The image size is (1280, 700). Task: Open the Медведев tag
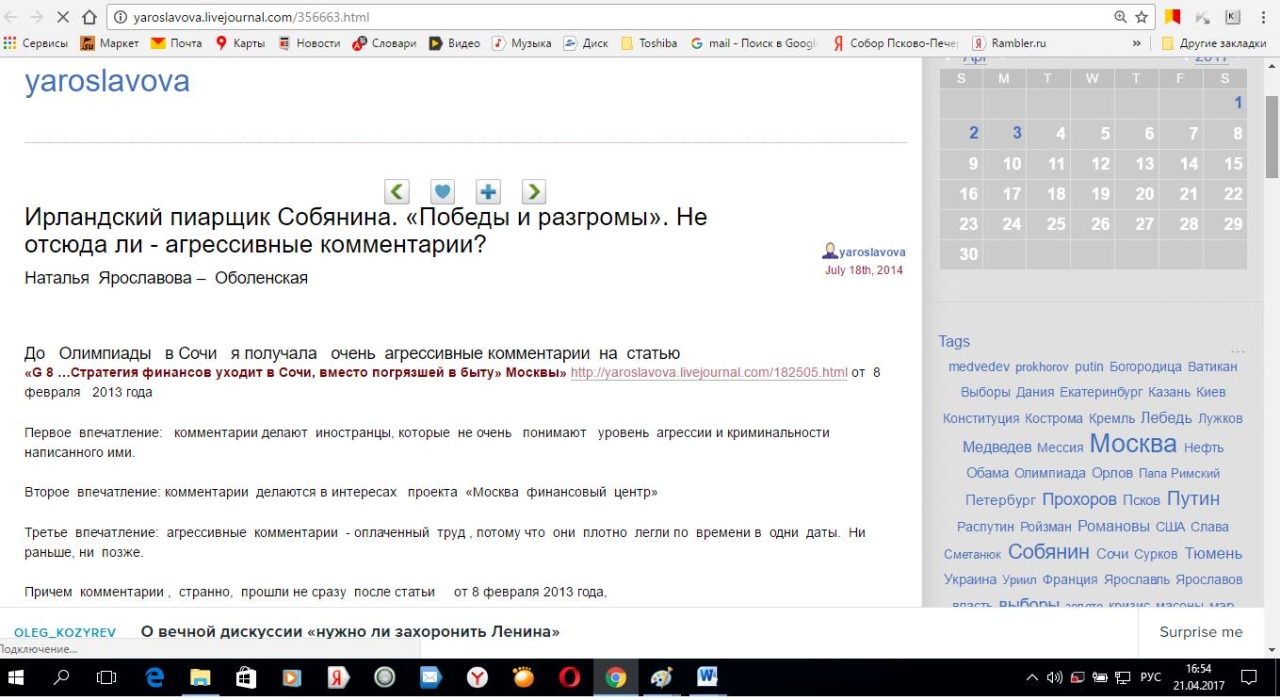[997, 447]
